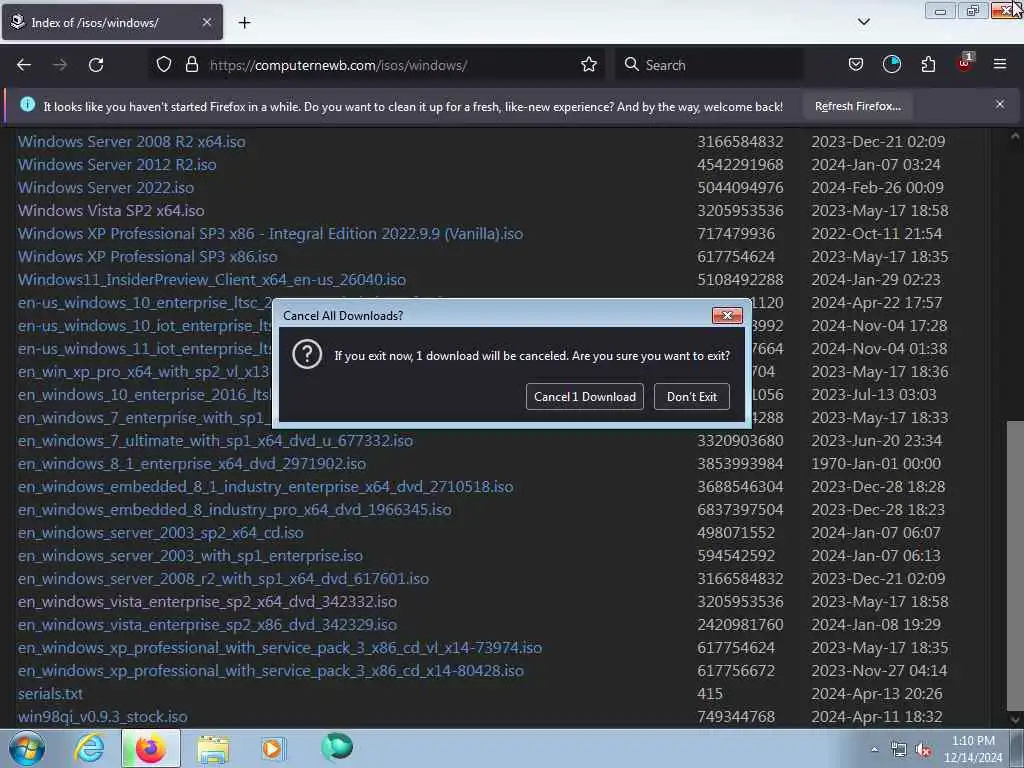This screenshot has height=768, width=1024.
Task: Open en_windows_vista_enterprise_sp2_x86_dvd_342329.iso link
Action: pyautogui.click(x=207, y=625)
